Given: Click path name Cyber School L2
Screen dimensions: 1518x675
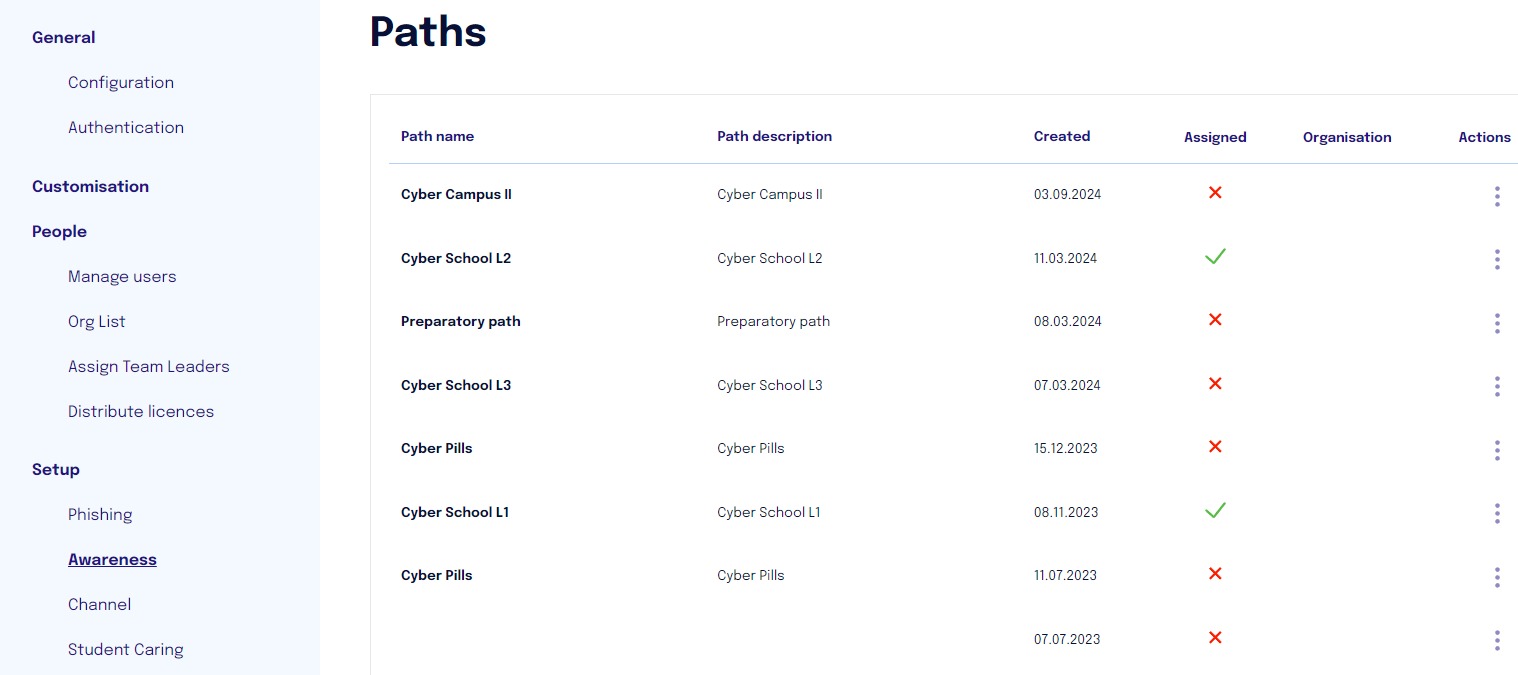Looking at the screenshot, I should (456, 258).
